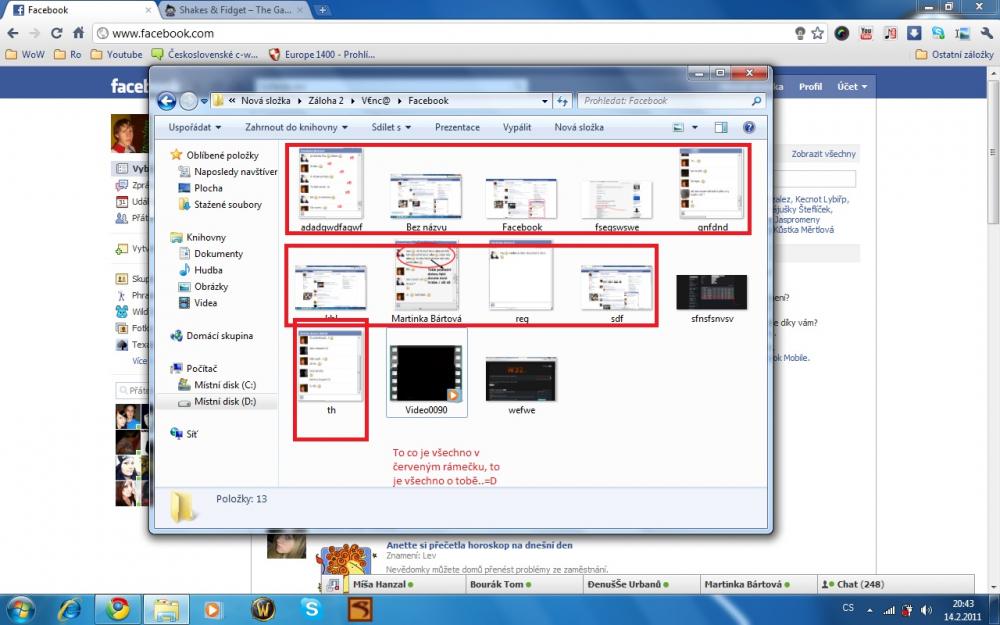The width and height of the screenshot is (1000, 625).
Task: Open Skype from the taskbar
Action: click(x=311, y=610)
